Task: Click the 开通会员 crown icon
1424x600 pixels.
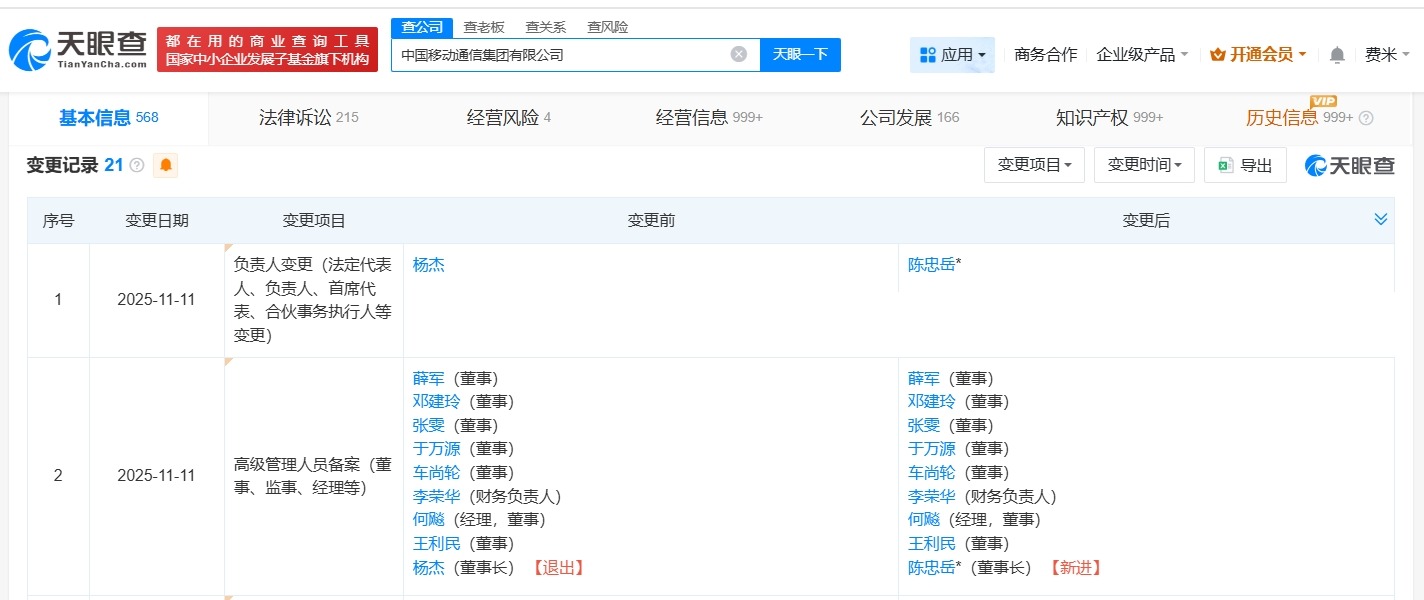Action: pyautogui.click(x=1217, y=55)
